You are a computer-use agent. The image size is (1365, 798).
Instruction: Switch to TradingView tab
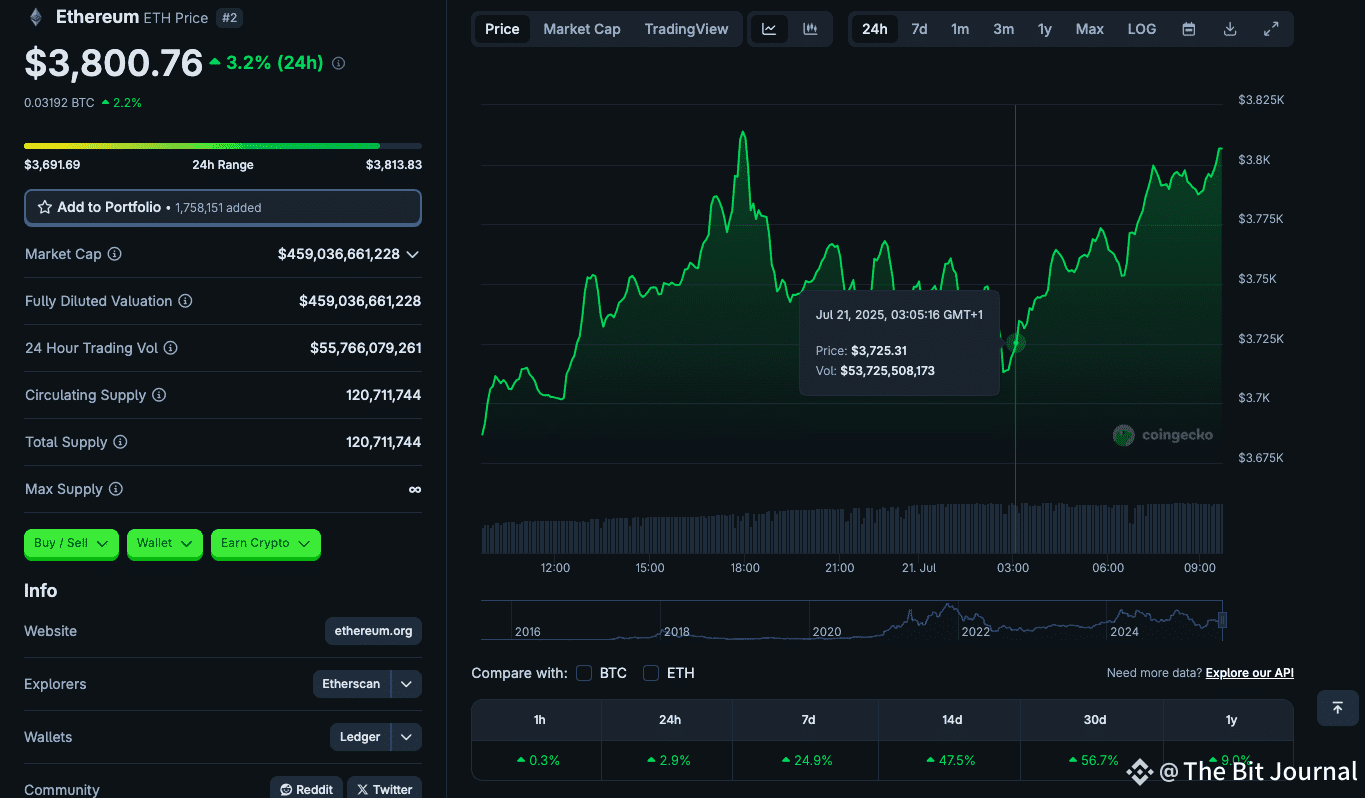click(686, 29)
